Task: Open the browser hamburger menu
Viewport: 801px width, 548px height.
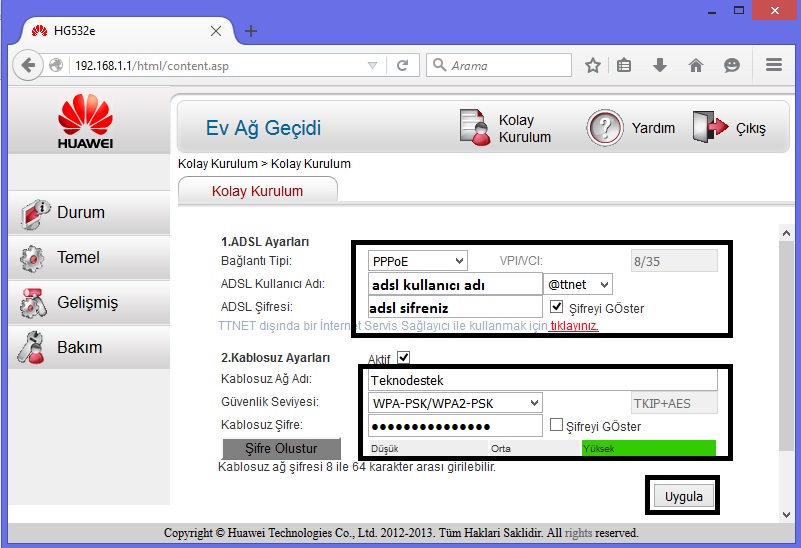Action: point(774,65)
